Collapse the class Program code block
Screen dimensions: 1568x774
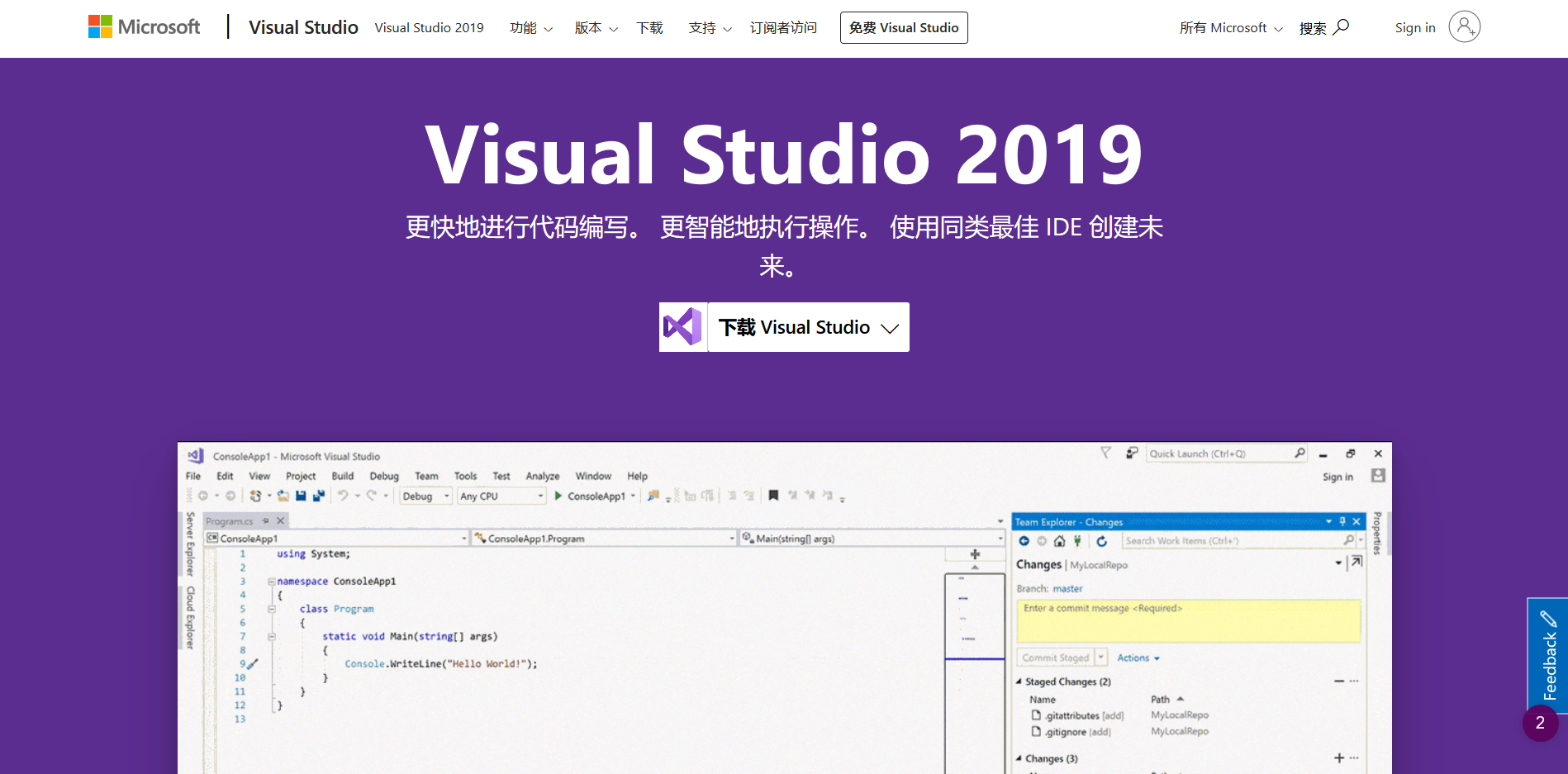tap(271, 609)
